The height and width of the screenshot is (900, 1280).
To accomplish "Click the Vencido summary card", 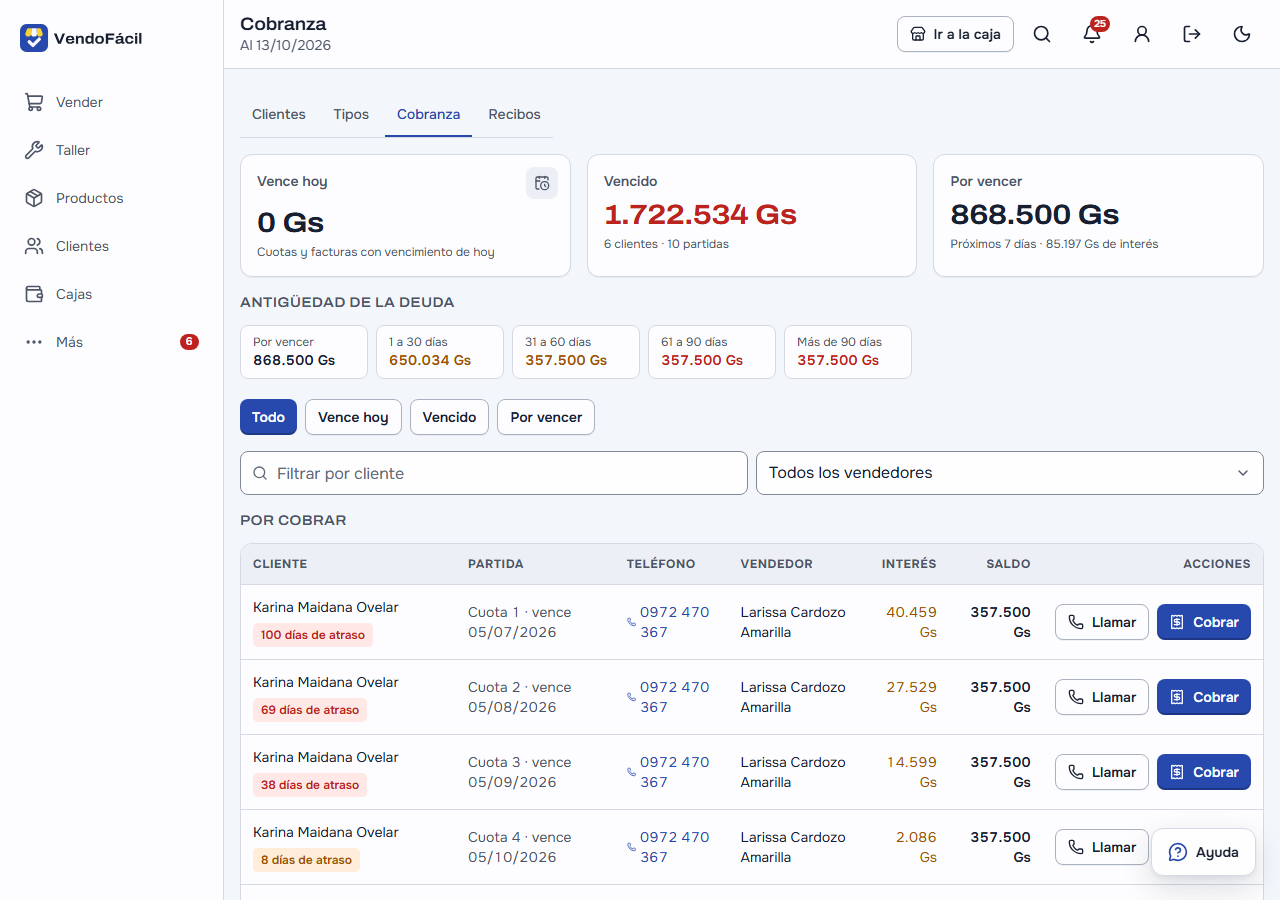I will [752, 215].
